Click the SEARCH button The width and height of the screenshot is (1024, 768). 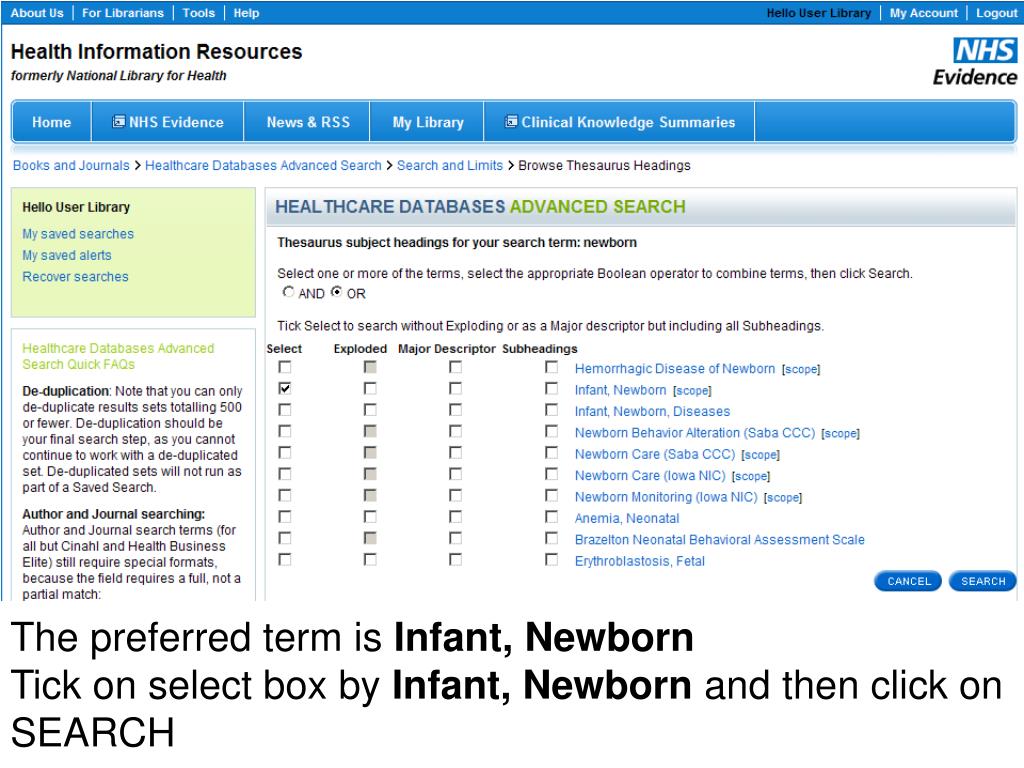pyautogui.click(x=983, y=581)
